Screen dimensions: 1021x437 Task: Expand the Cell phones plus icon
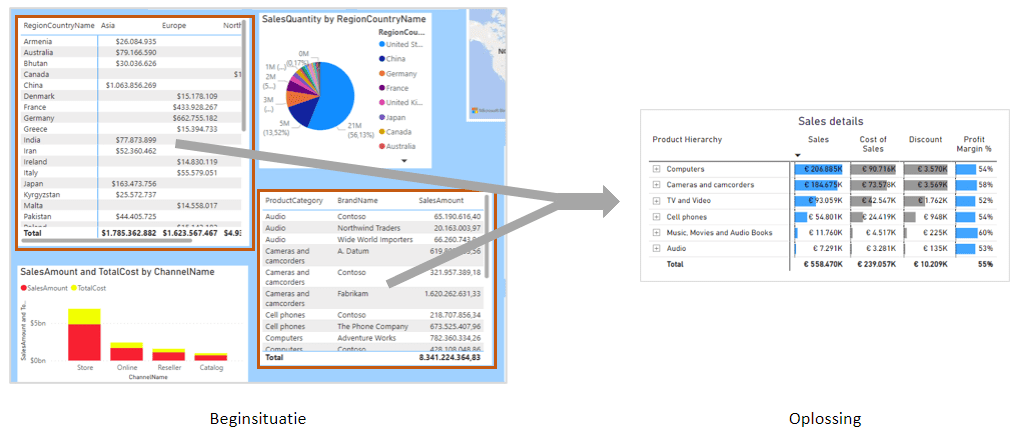(x=656, y=217)
